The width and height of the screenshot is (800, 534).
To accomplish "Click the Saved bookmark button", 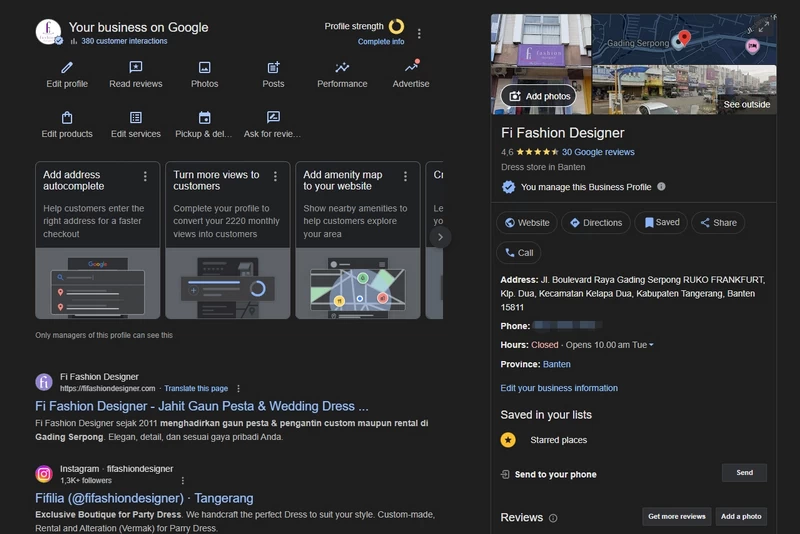I will [x=662, y=222].
